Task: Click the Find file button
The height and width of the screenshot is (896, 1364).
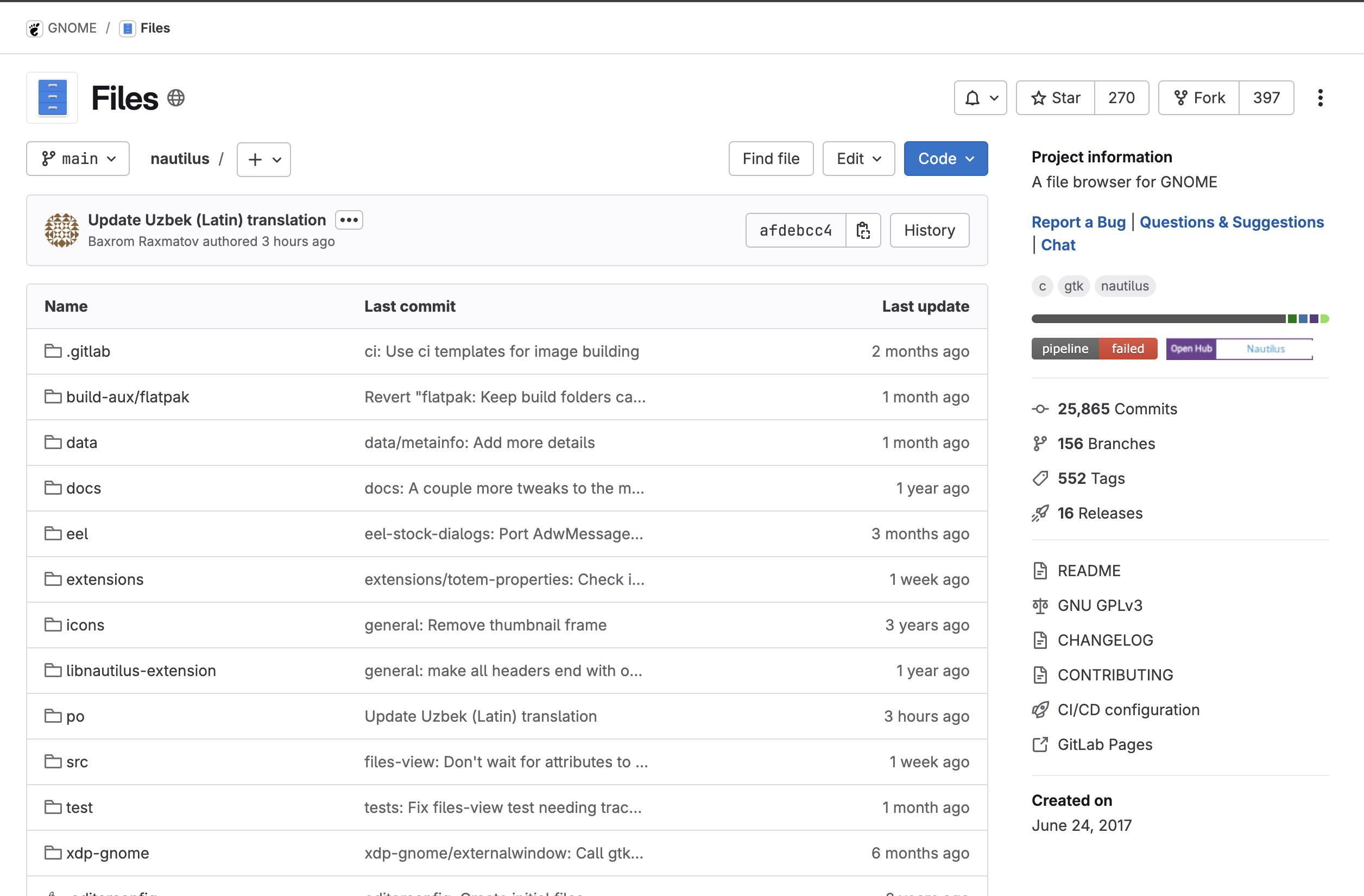Action: pyautogui.click(x=771, y=159)
